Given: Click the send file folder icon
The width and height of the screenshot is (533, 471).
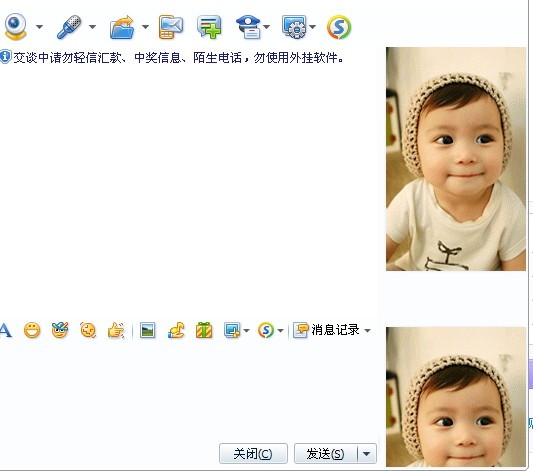Looking at the screenshot, I should (122, 27).
